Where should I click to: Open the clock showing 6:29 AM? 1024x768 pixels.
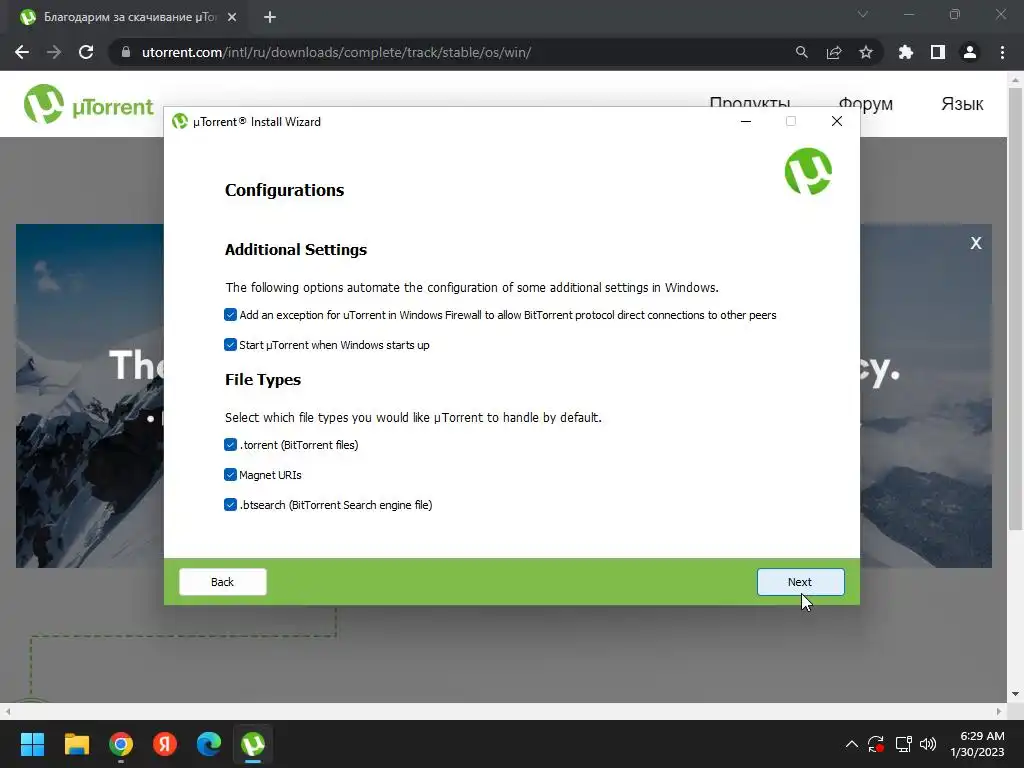tap(977, 744)
